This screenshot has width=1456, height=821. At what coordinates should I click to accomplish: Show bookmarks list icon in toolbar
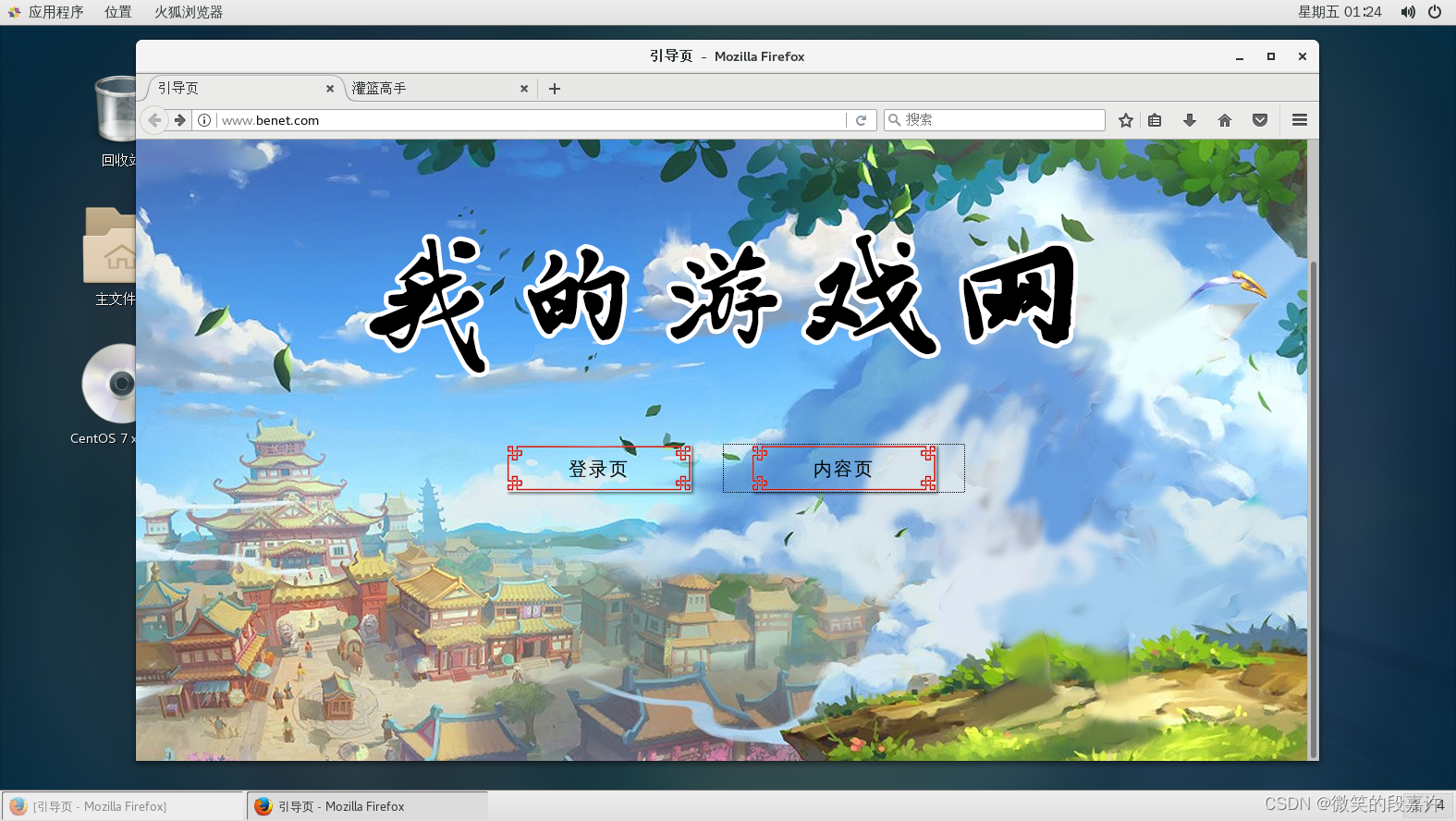[1155, 120]
